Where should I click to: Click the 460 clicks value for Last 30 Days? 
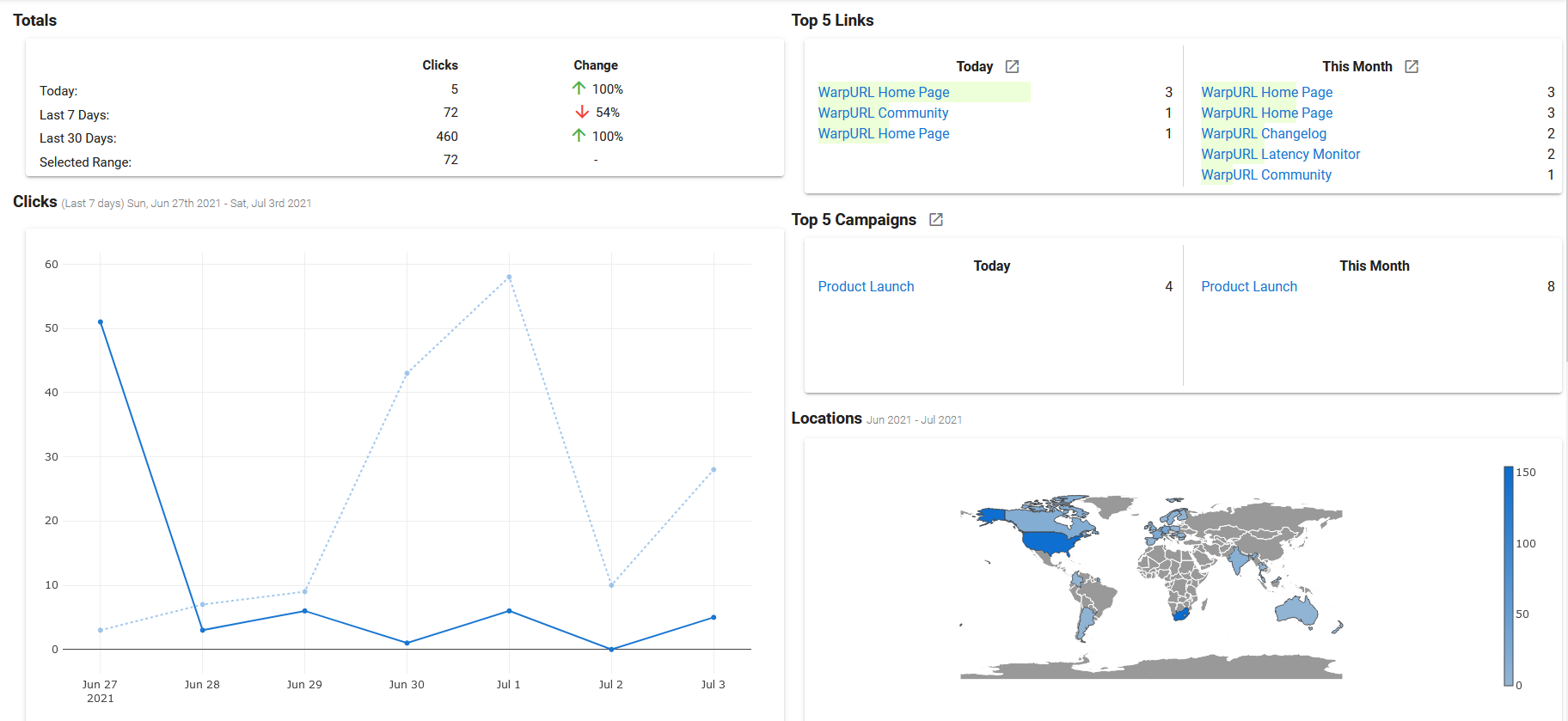tap(447, 136)
